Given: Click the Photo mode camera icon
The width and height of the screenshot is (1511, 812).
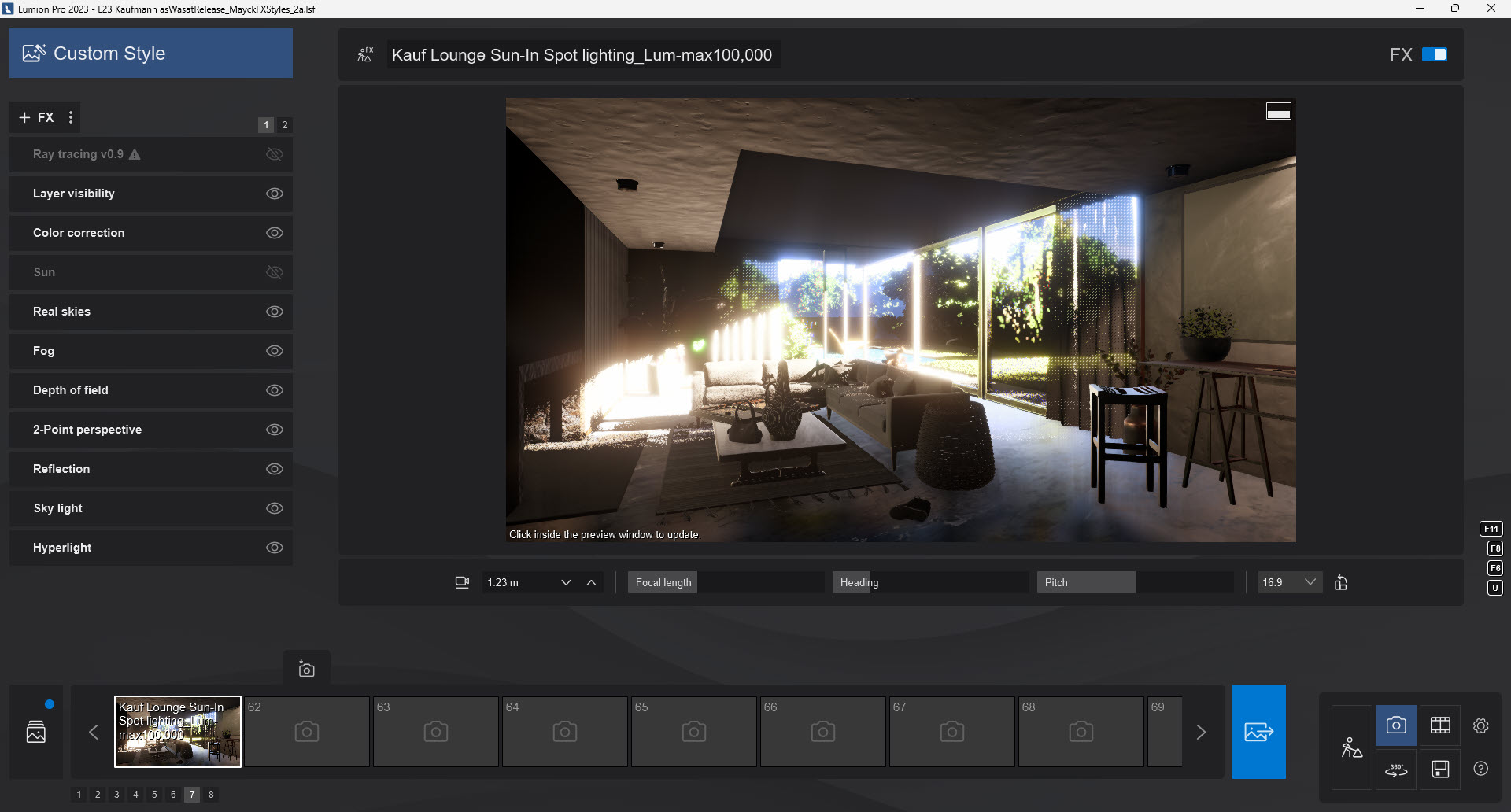Looking at the screenshot, I should [1395, 725].
